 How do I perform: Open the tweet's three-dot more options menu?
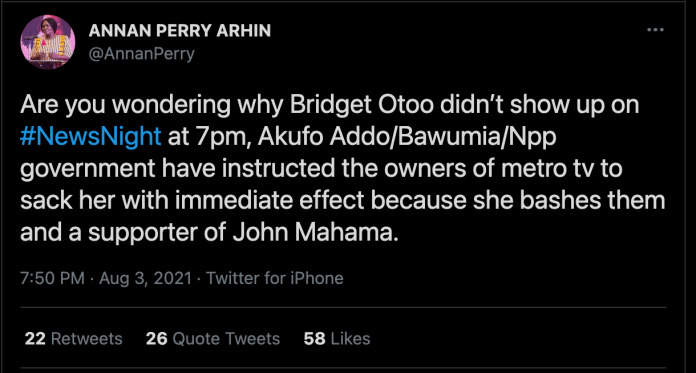(x=655, y=30)
